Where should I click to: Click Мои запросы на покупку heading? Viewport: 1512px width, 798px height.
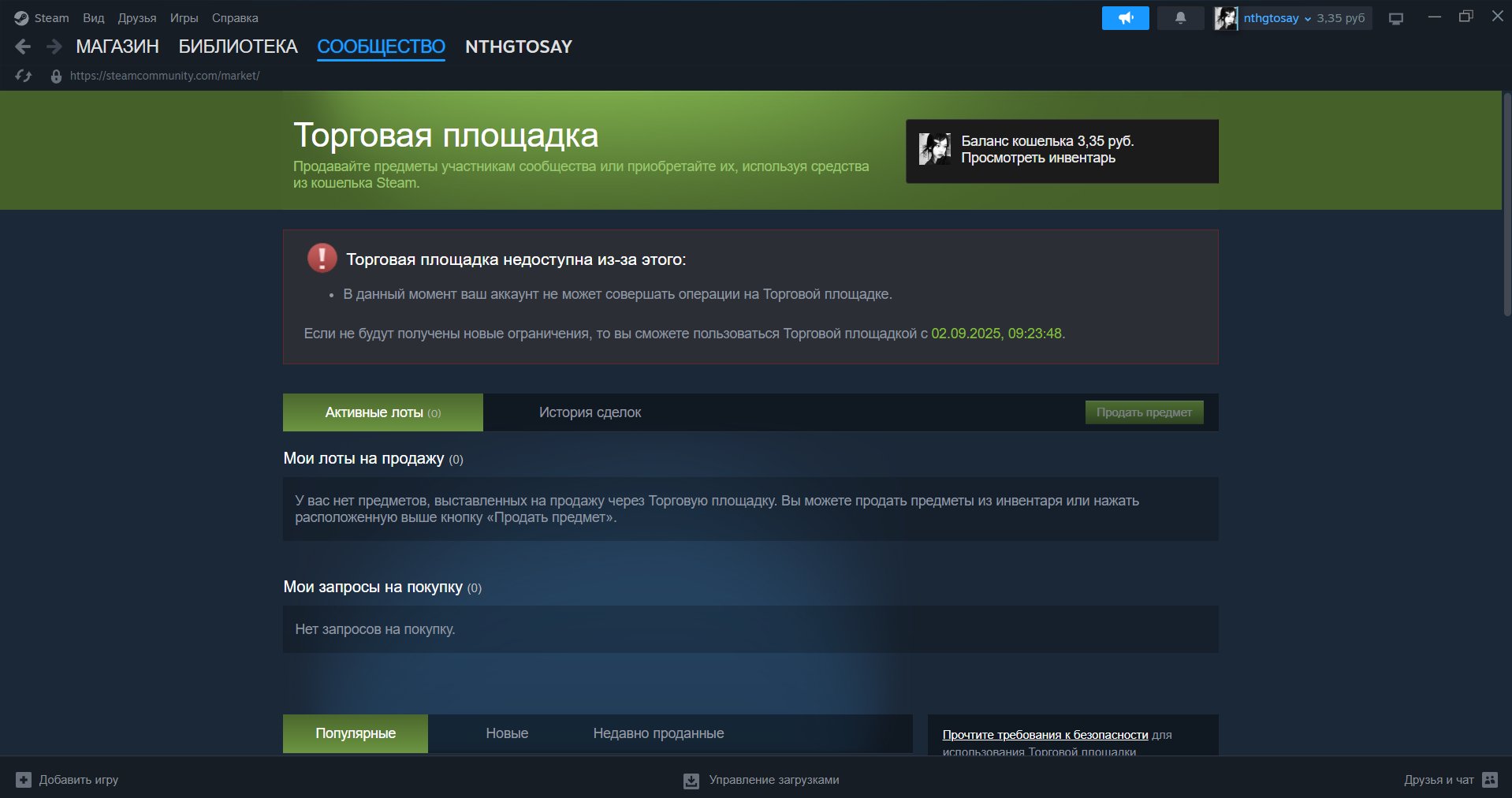(373, 587)
